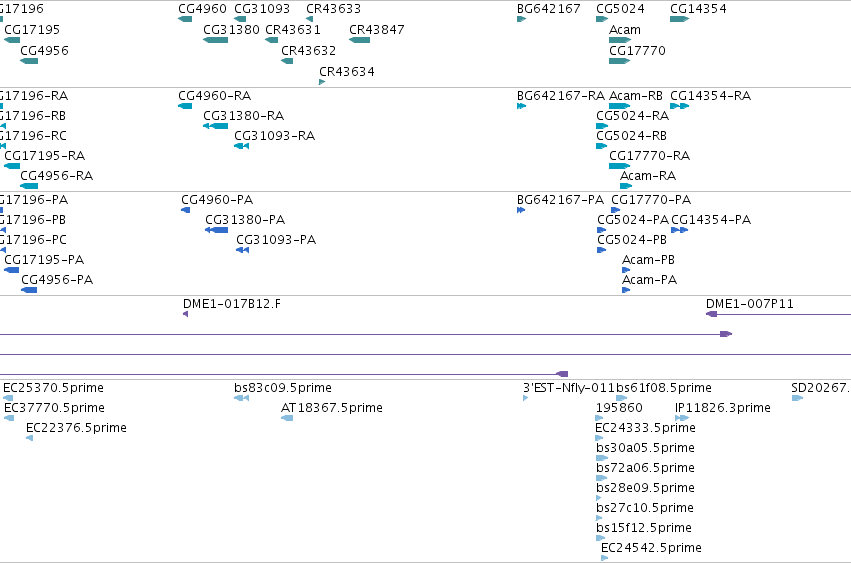Open the CG17195 gene label
The width and height of the screenshot is (851, 563).
tap(32, 30)
